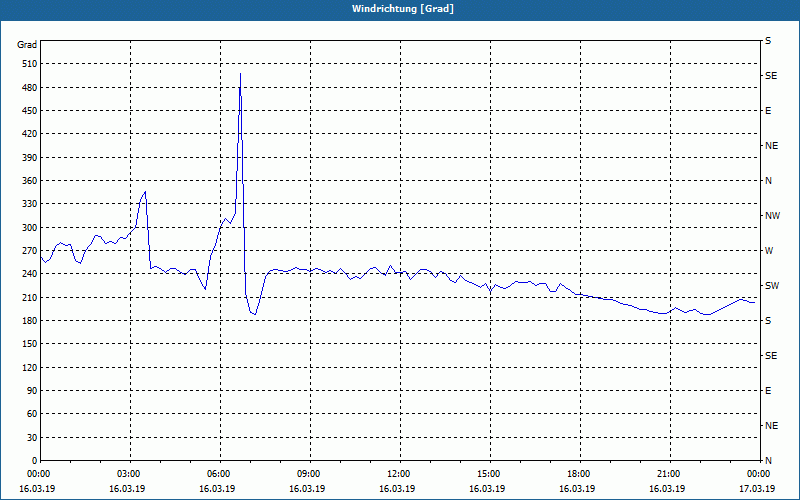Pick the 18:00 time label

coord(578,474)
